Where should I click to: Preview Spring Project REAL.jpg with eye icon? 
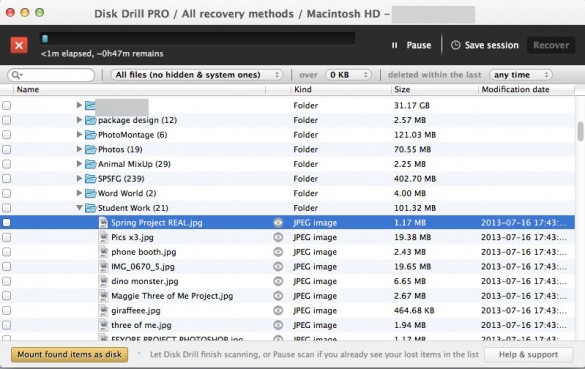278,223
